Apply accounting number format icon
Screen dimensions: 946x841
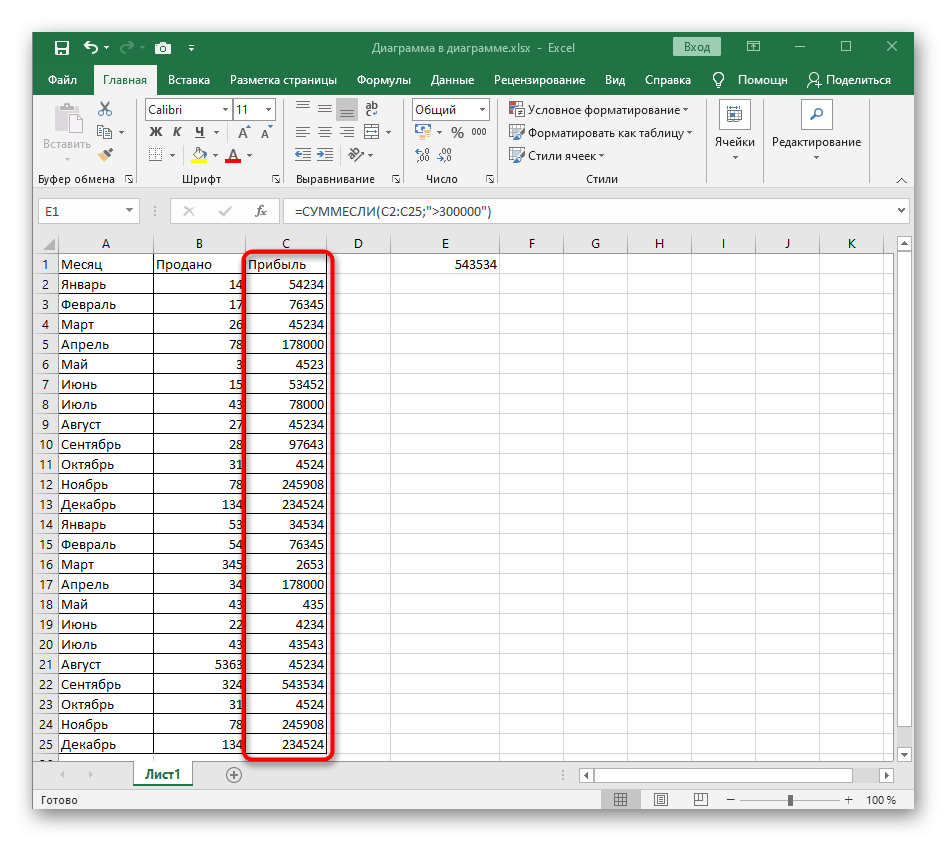(x=423, y=132)
